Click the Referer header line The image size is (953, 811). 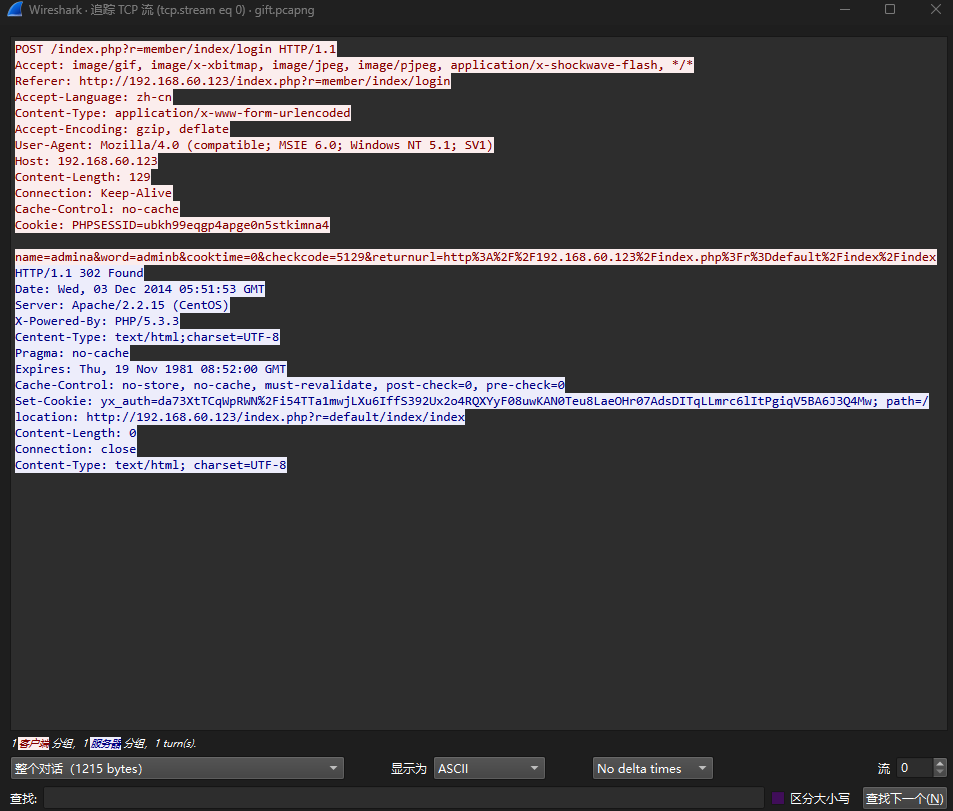(x=233, y=81)
